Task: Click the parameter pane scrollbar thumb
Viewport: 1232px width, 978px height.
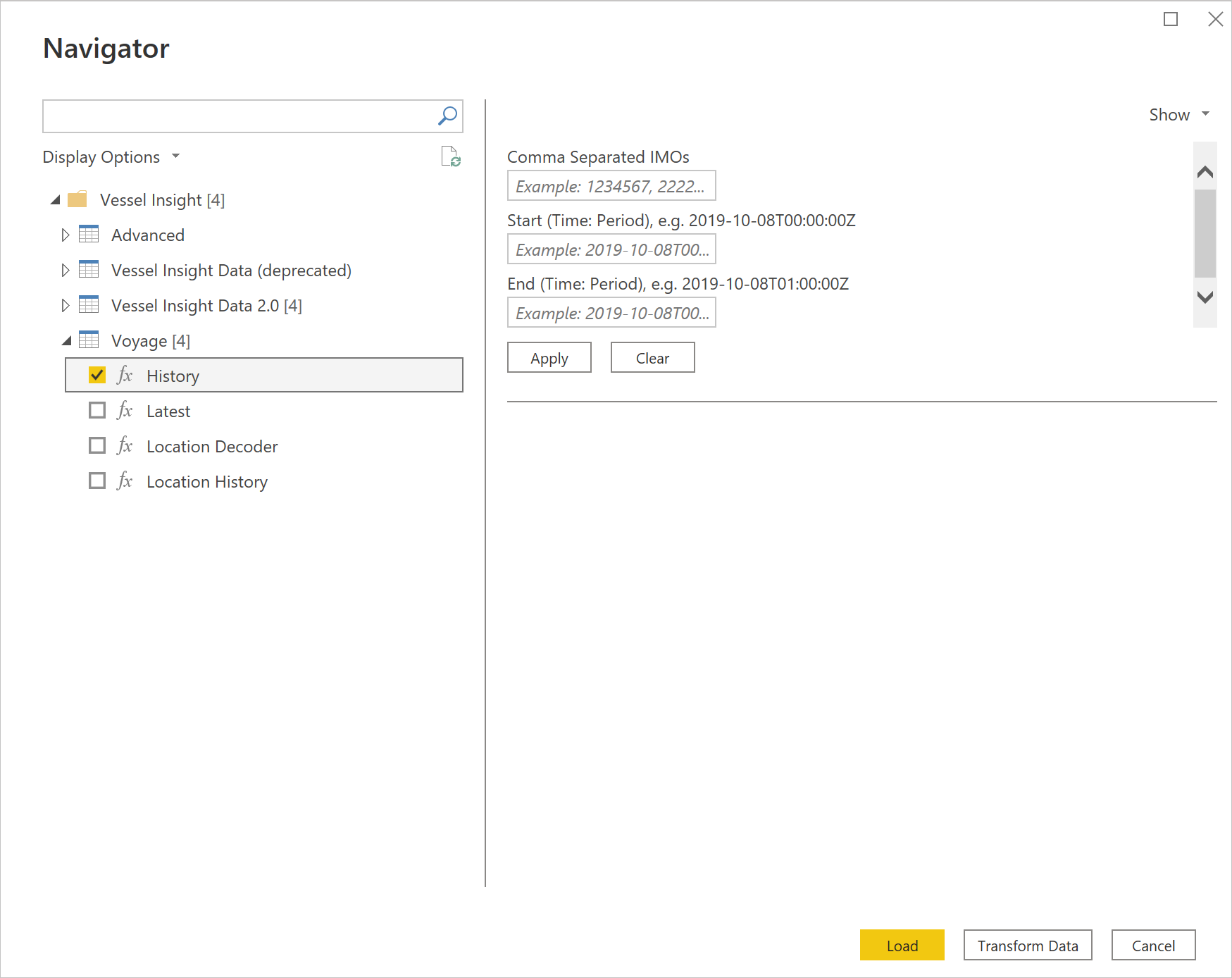Action: [1205, 233]
